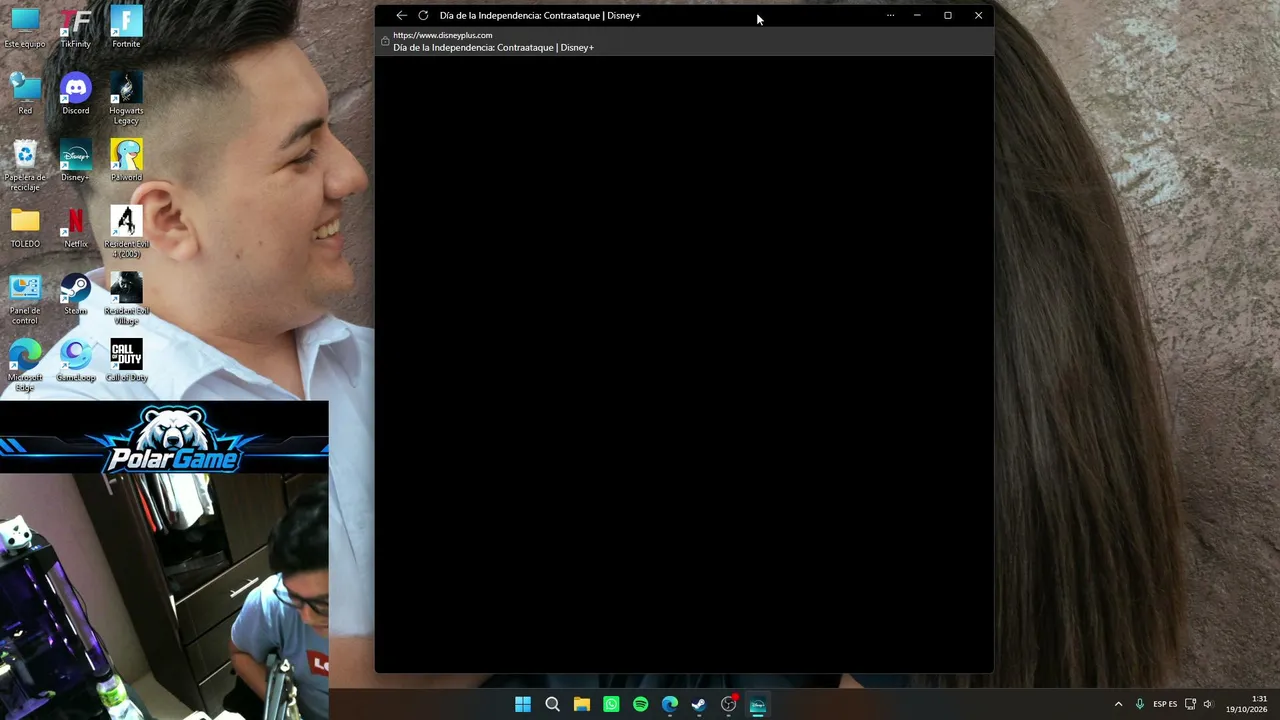Screen dimensions: 1280x720
Task: Expand the hidden system tray icons
Action: (1118, 704)
